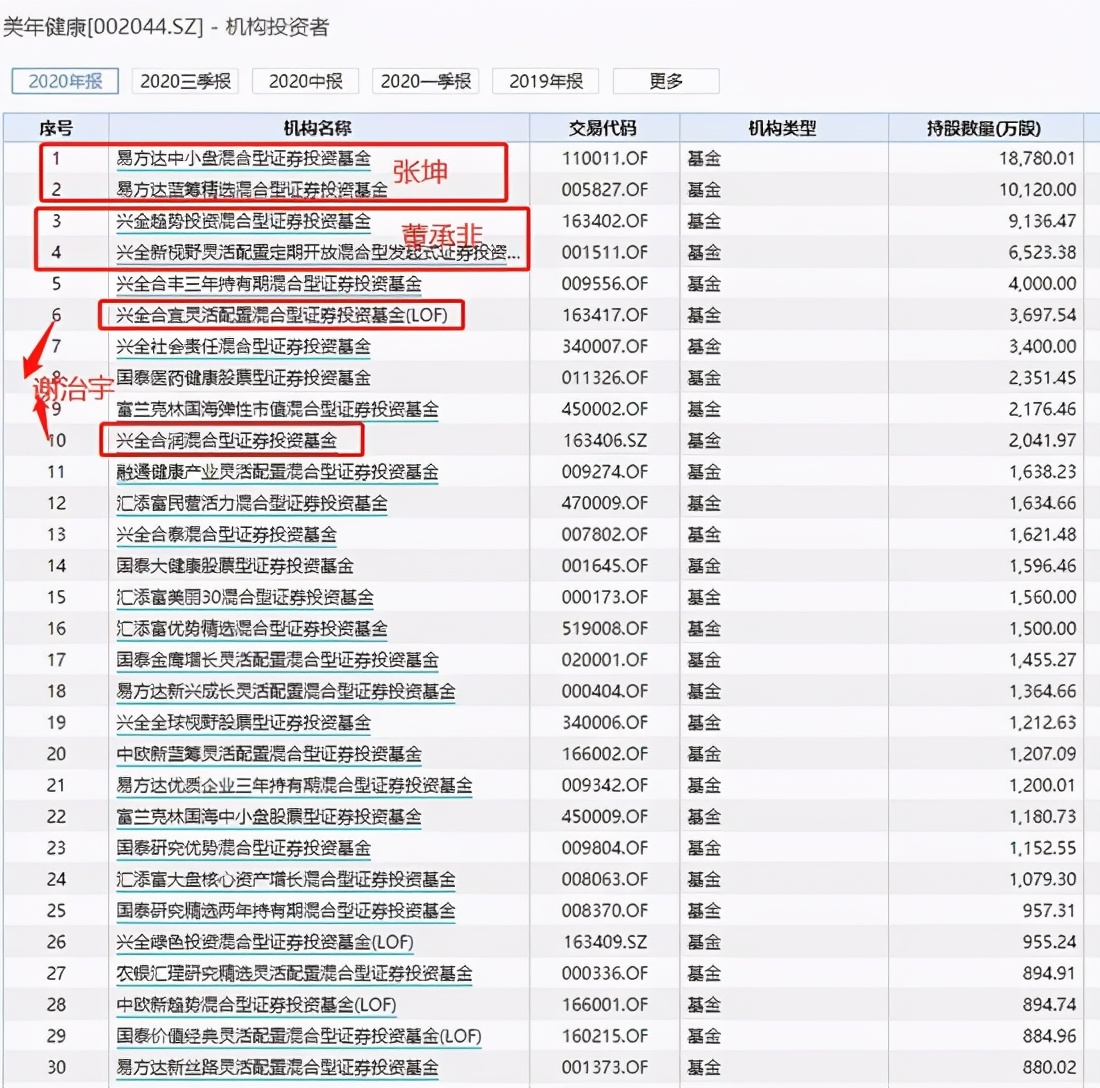
Task: Click the 机构名称 column header
Action: click(317, 128)
